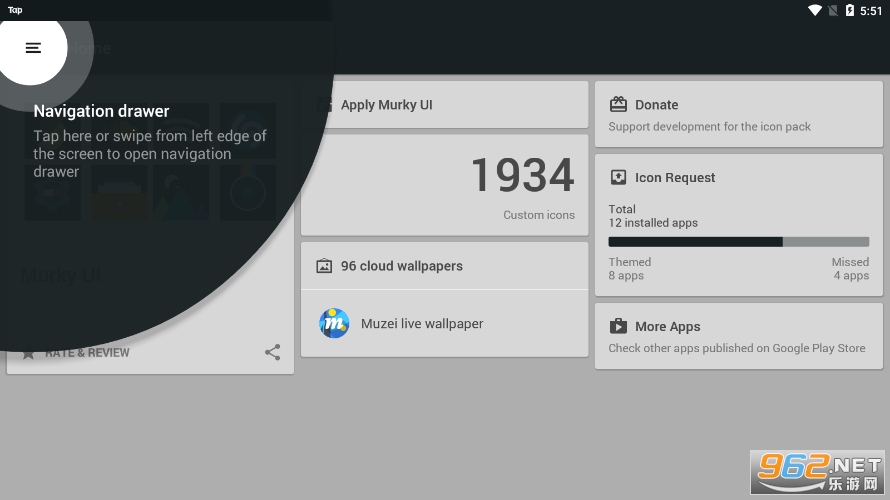Open Muzei live wallpaper entry
This screenshot has height=500, width=890.
(444, 323)
